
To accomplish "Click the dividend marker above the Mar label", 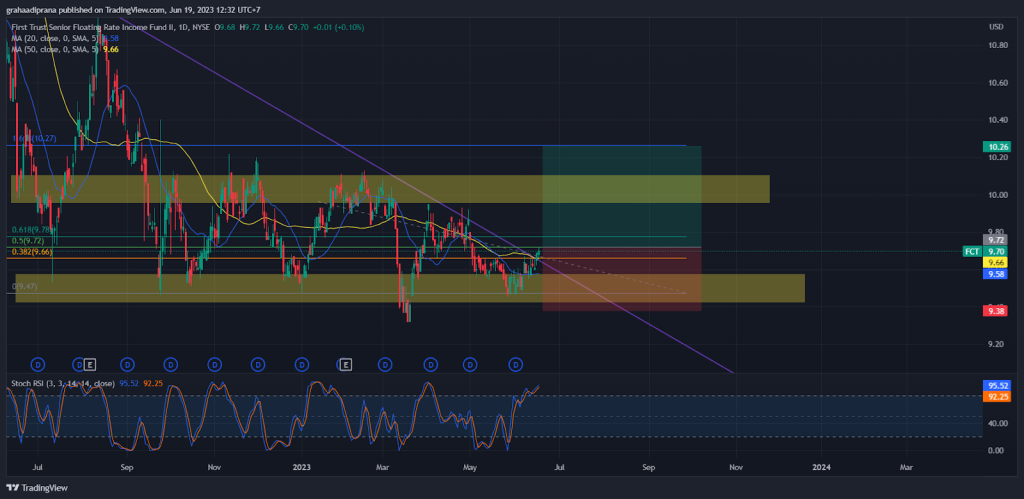I will [385, 364].
